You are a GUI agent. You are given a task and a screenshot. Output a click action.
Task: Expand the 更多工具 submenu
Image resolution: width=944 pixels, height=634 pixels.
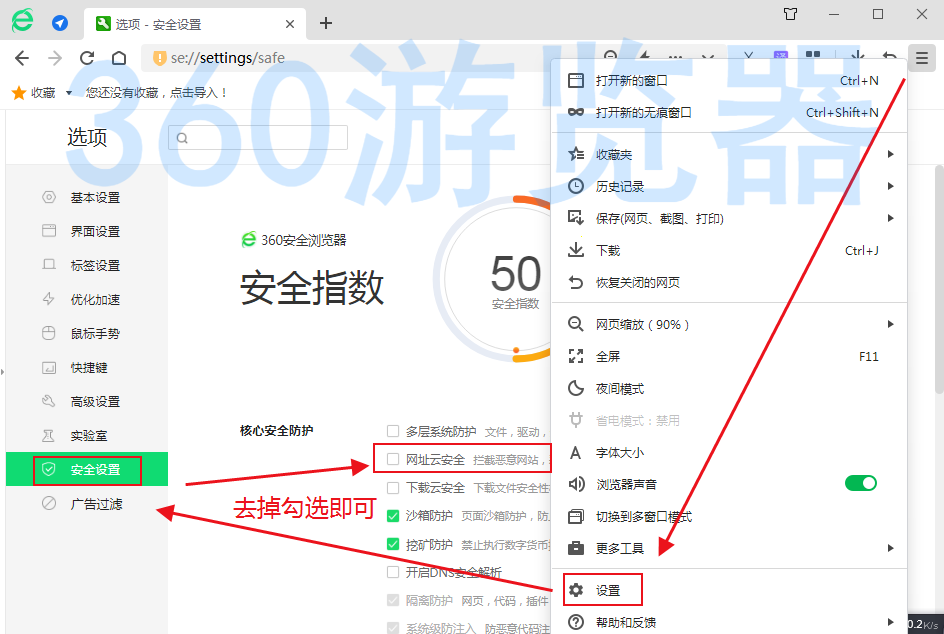[x=729, y=549]
